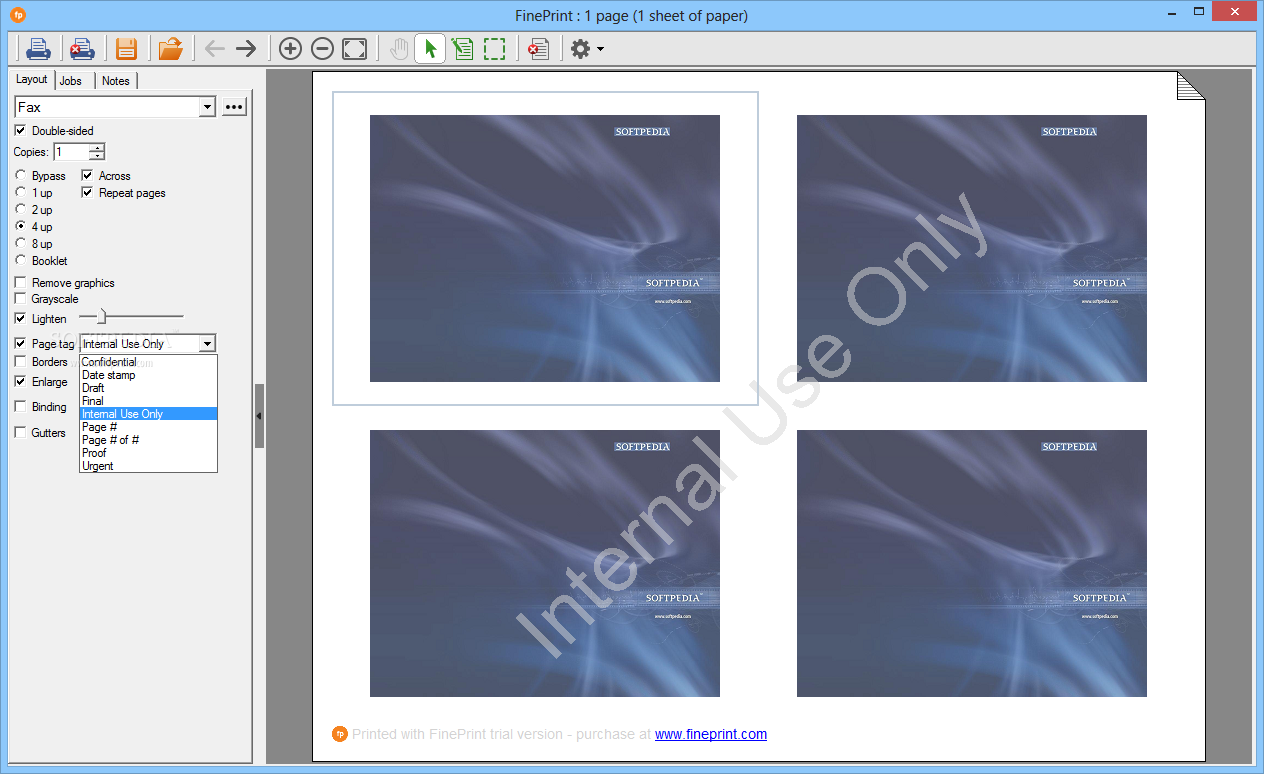Viewport: 1264px width, 774px height.
Task: Choose Date stamp from page tag list
Action: coord(148,375)
